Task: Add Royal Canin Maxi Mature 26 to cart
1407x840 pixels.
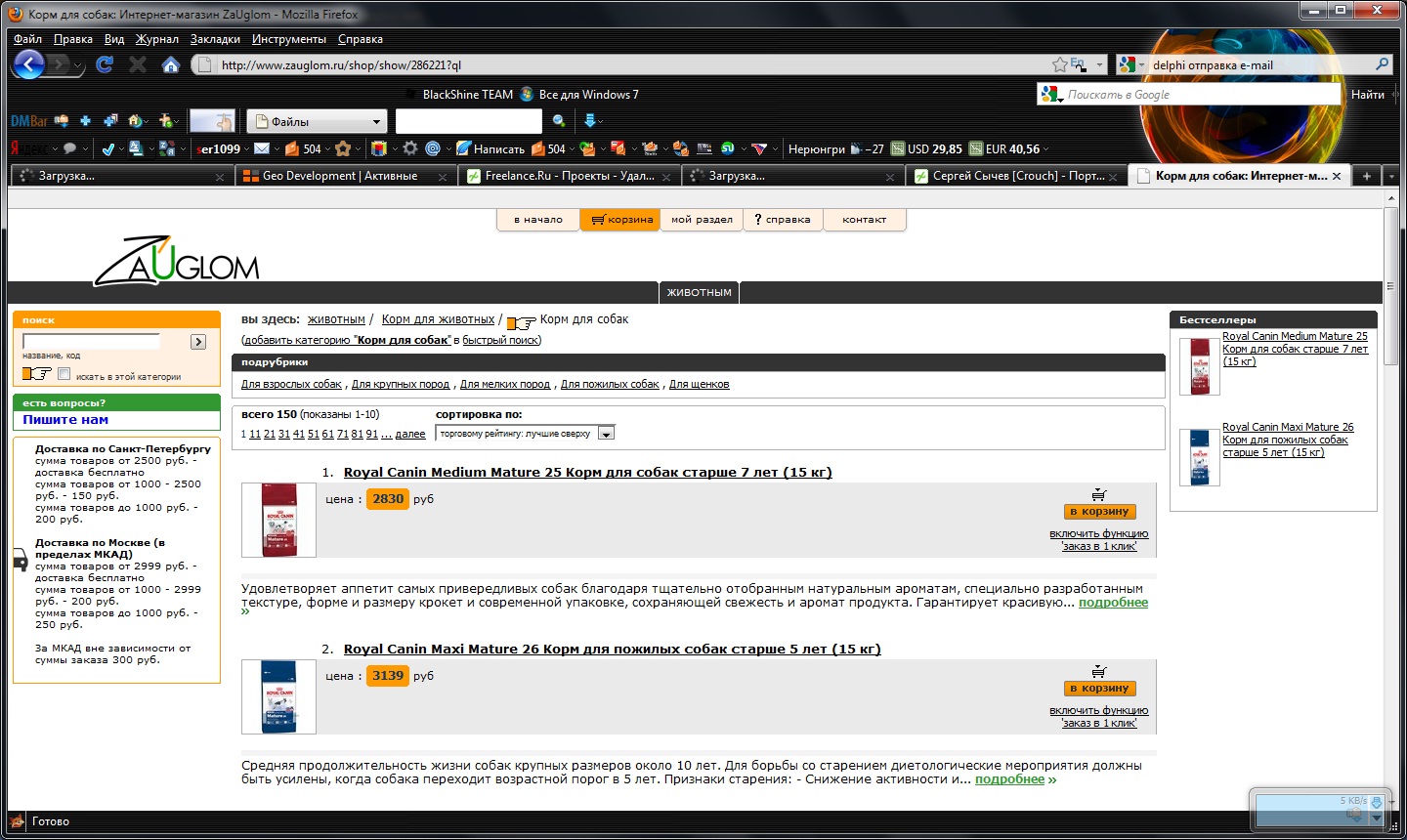Action: [x=1099, y=688]
